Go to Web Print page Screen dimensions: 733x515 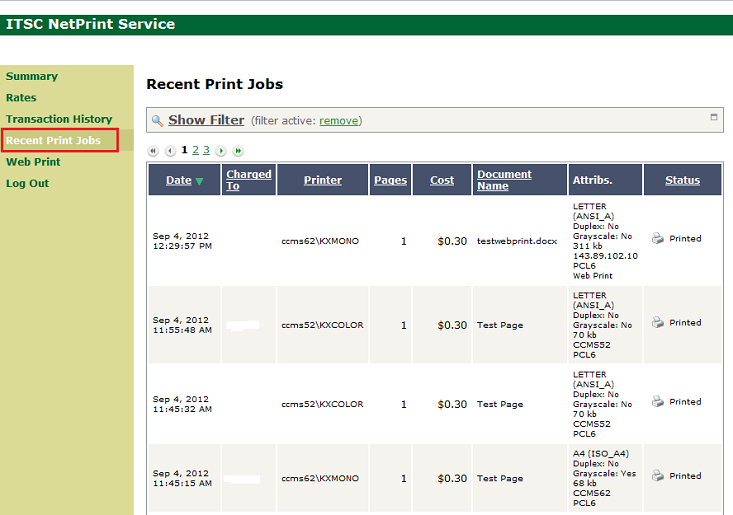click(33, 162)
